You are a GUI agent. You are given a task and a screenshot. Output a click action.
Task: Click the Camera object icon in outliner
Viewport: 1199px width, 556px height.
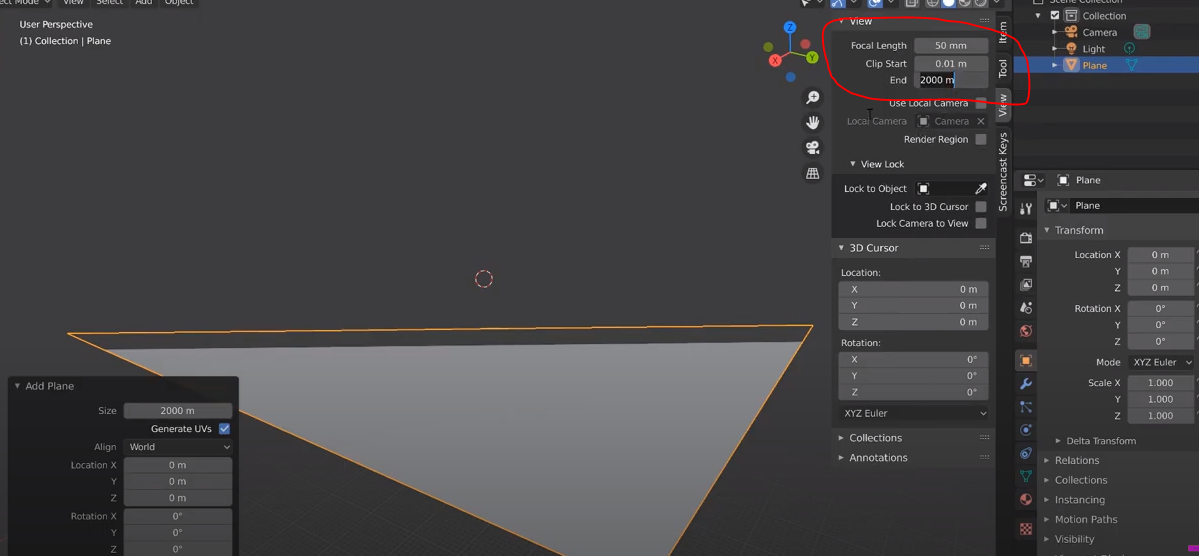pos(1071,32)
